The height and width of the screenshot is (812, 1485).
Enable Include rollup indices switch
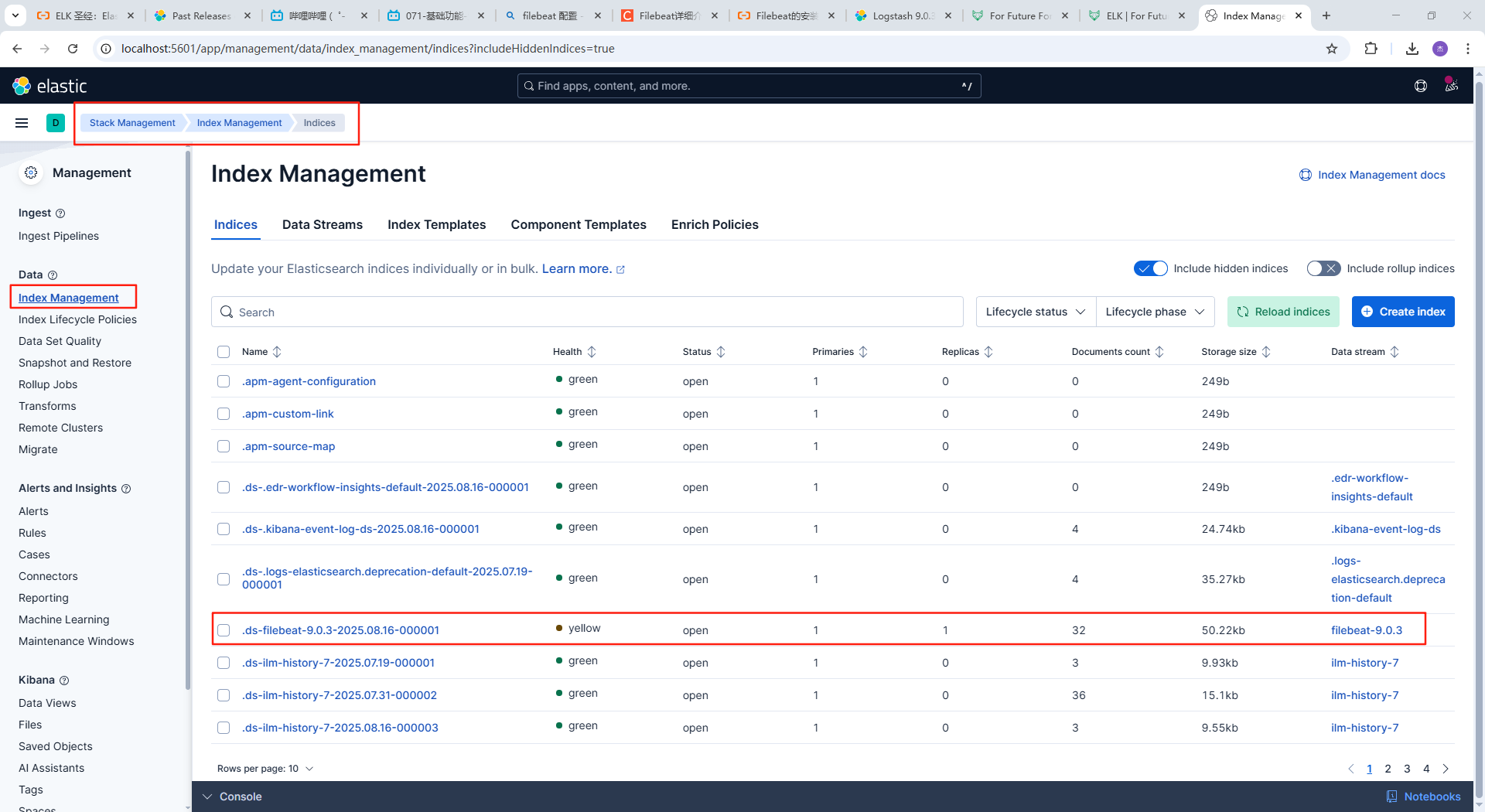tap(1323, 268)
